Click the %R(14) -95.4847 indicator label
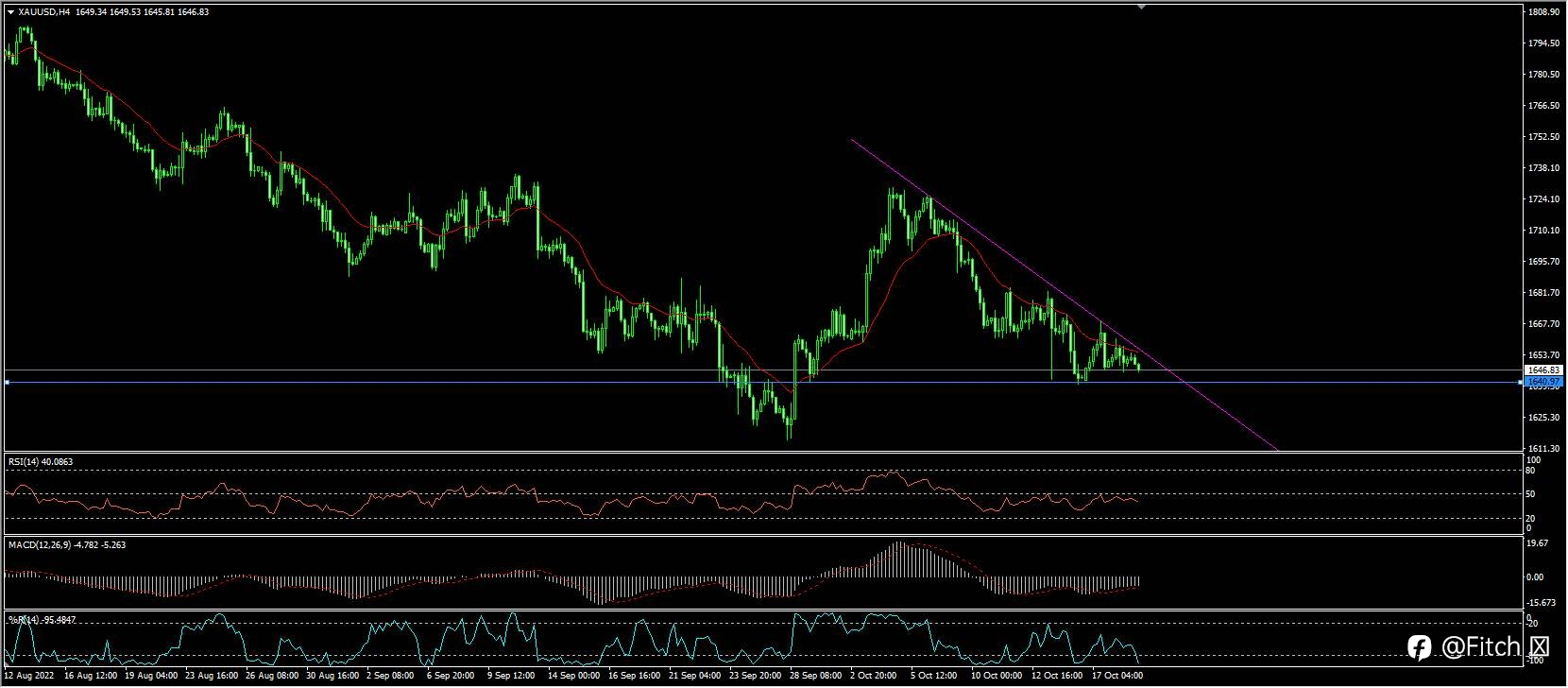Screen dimensions: 1568x688 pos(43,620)
